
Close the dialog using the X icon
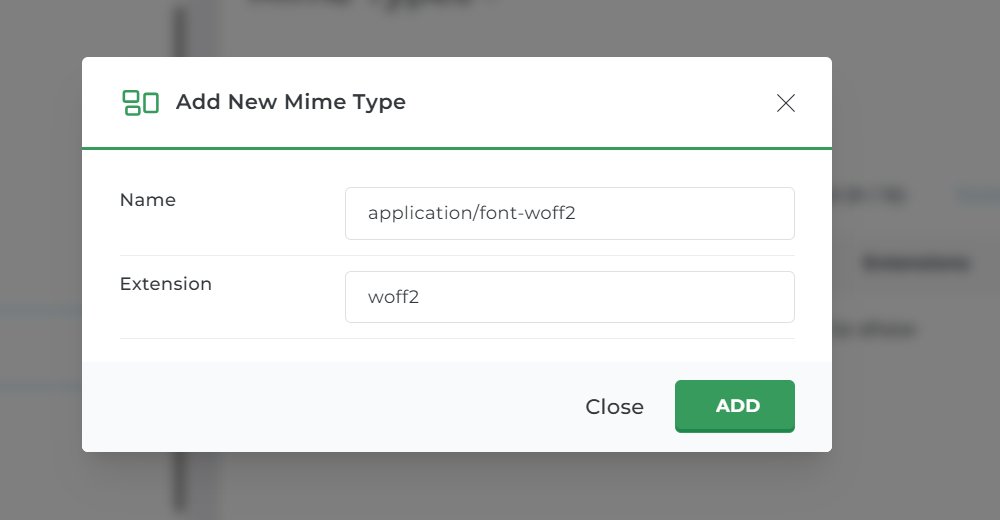(786, 103)
